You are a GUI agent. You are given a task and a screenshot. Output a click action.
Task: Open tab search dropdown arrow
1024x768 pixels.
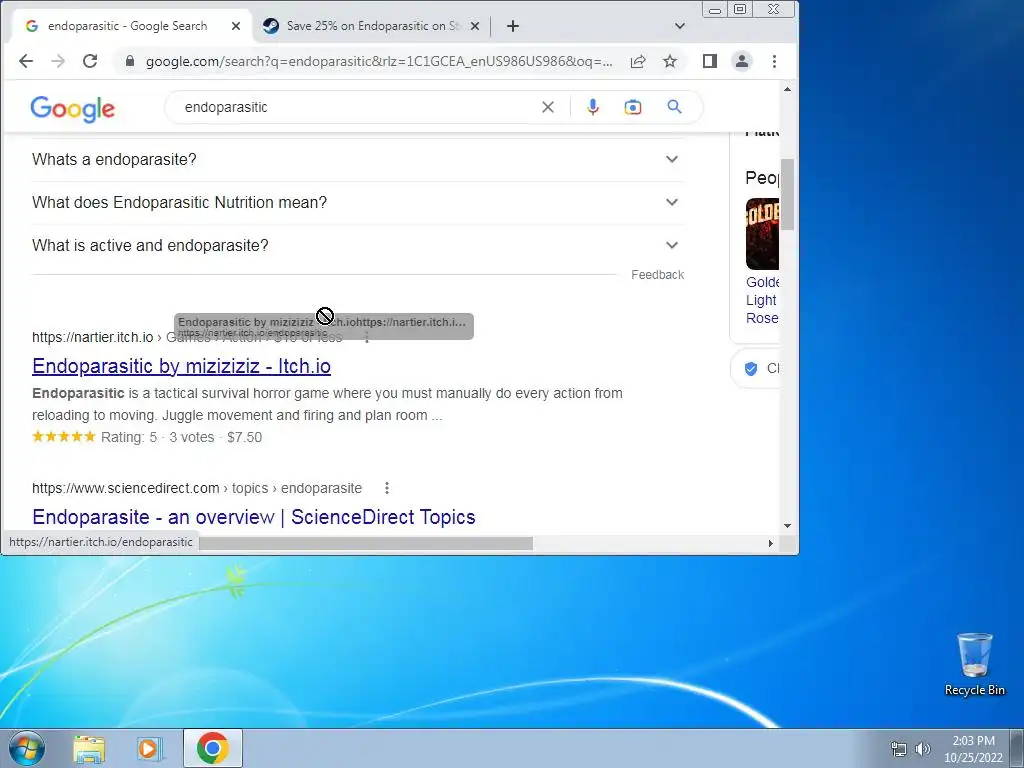point(680,26)
